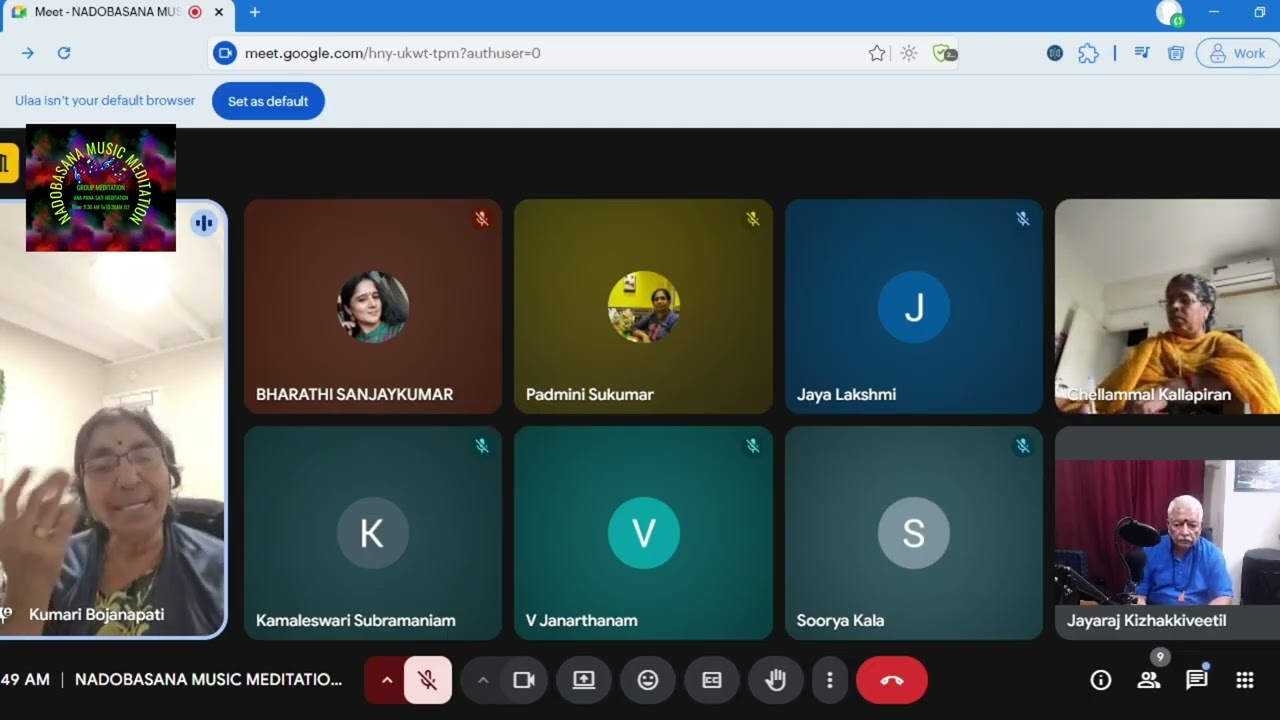The image size is (1280, 720).
Task: Click the yellow icon at the left edge
Action: pos(8,163)
